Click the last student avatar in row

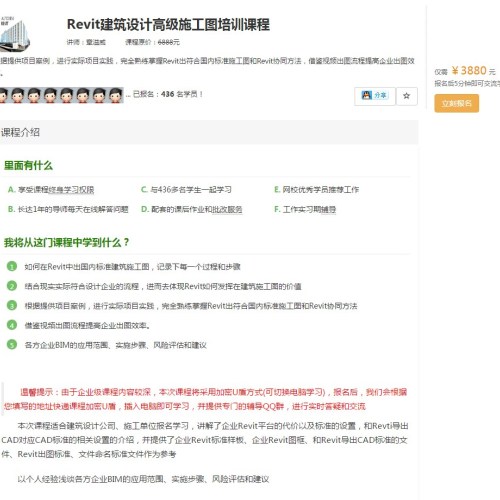(x=116, y=95)
